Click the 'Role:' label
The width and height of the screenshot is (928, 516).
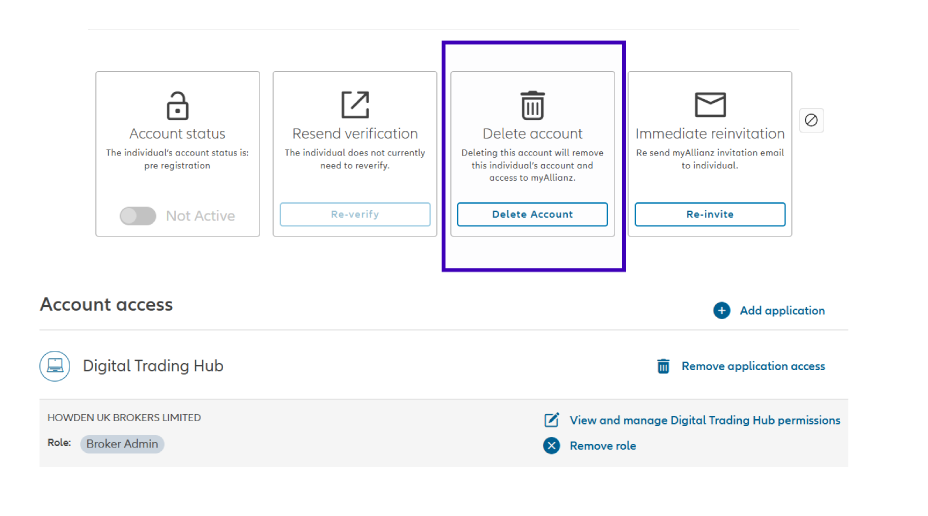(x=59, y=443)
